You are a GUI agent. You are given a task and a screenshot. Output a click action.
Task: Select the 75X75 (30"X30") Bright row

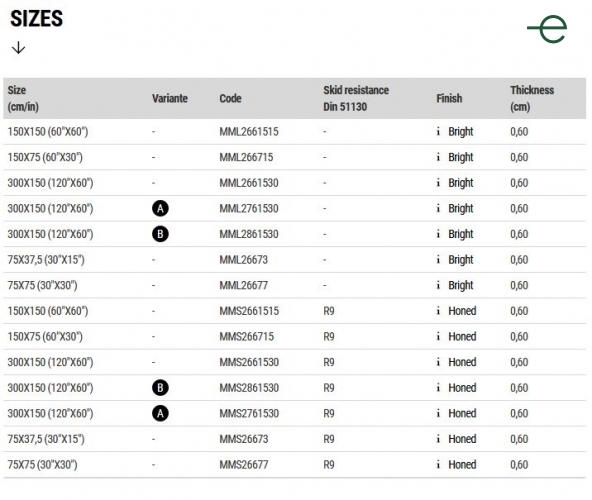click(x=294, y=285)
